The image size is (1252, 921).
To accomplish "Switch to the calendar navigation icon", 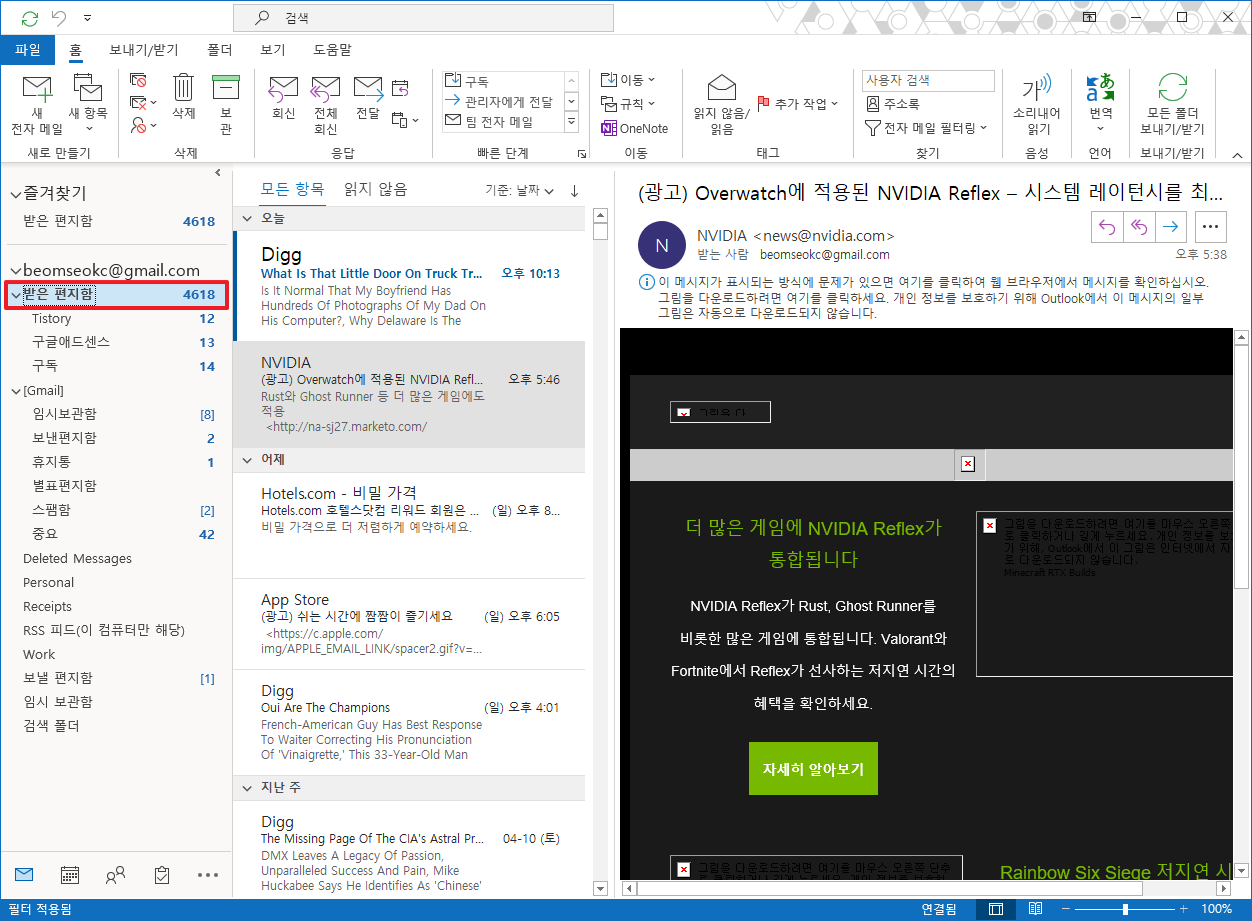I will pos(70,875).
